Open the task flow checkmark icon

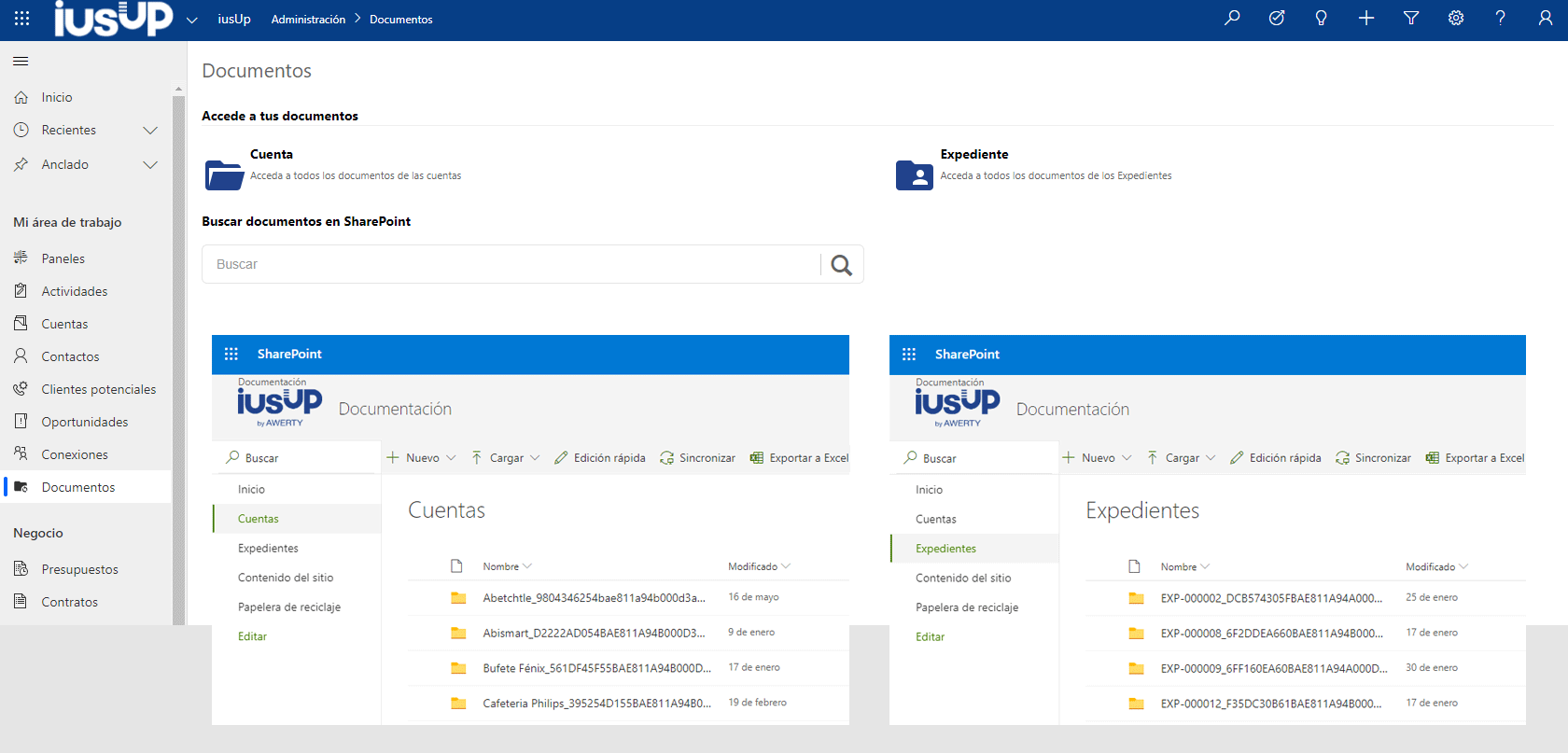click(x=1277, y=18)
